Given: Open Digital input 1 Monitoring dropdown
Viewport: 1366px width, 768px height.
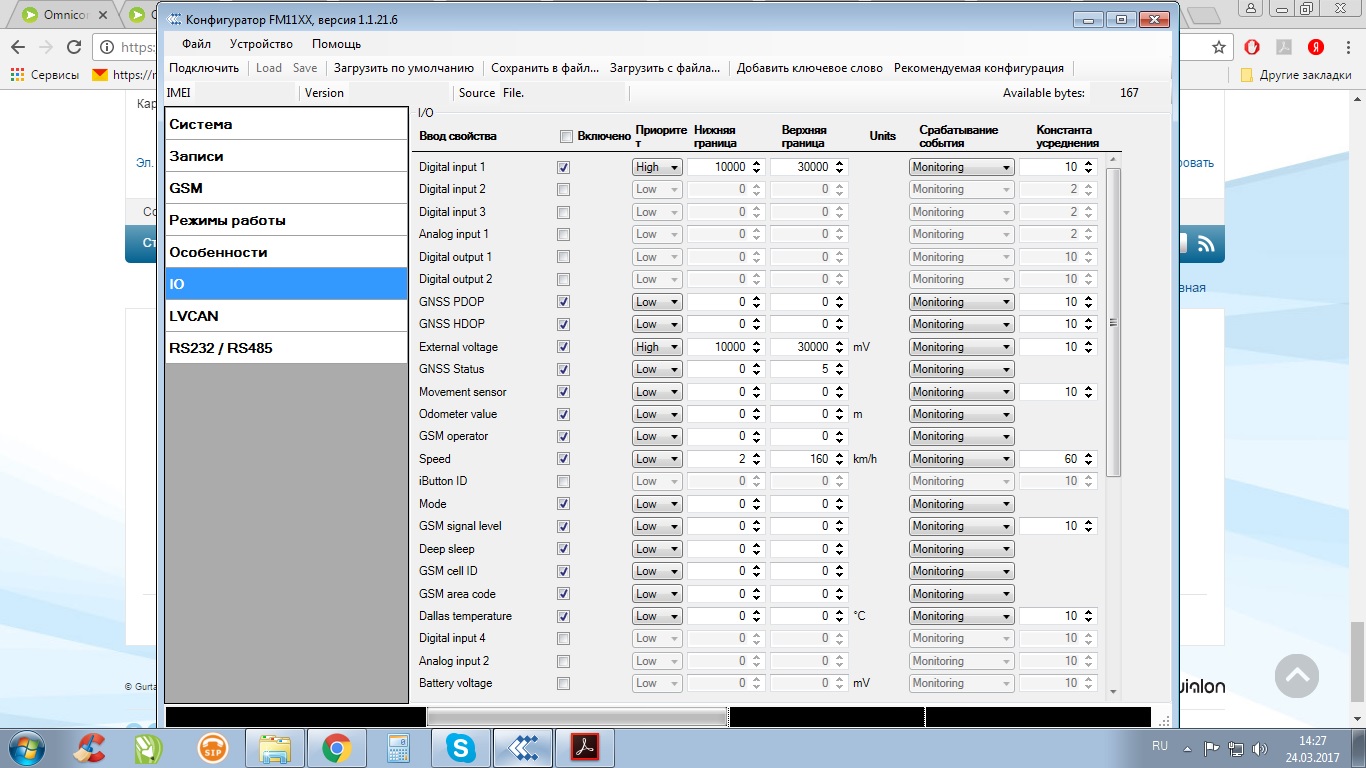Looking at the screenshot, I should click(x=961, y=167).
